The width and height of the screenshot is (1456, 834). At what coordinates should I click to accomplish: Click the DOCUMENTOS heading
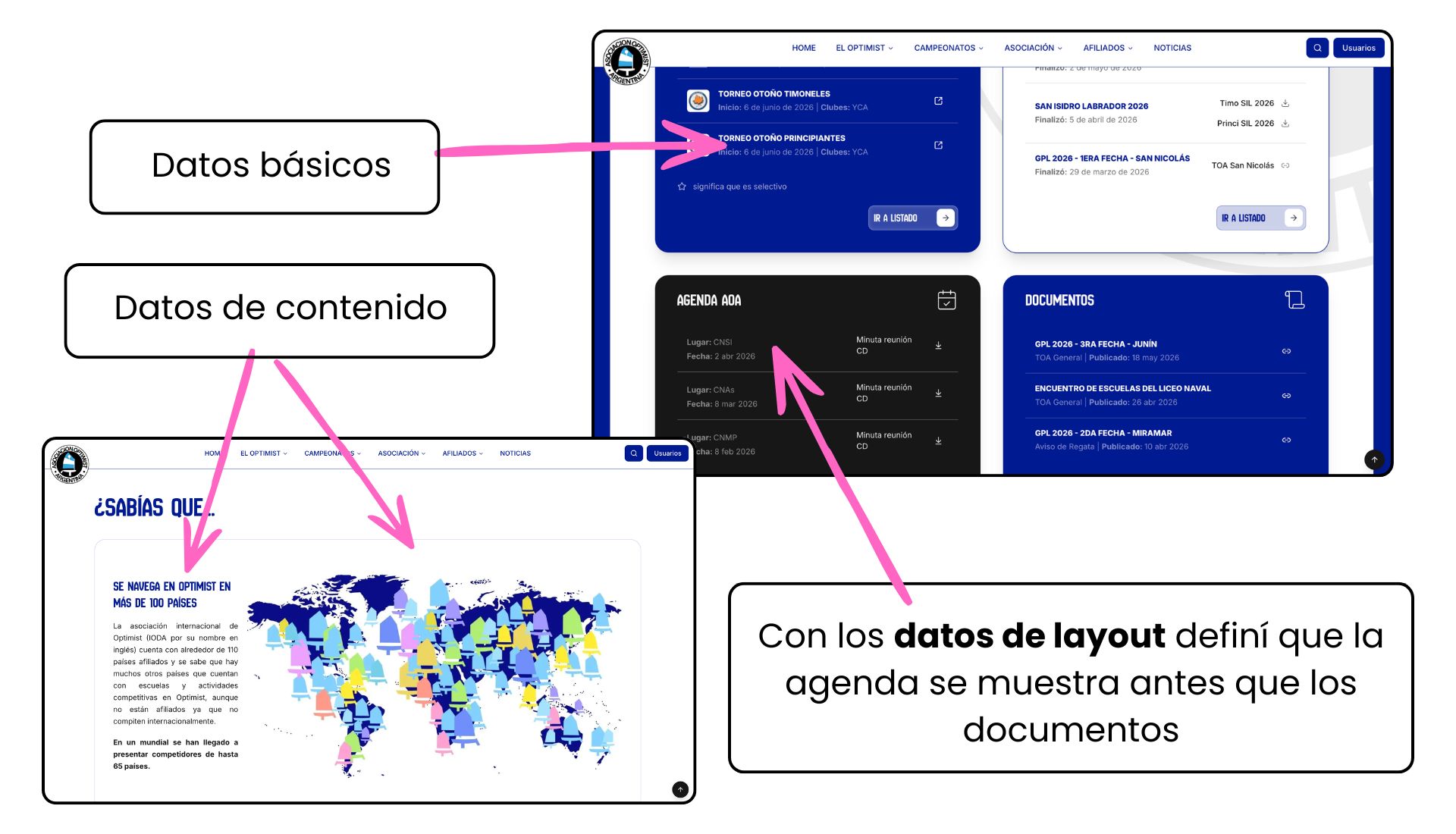pos(1059,300)
